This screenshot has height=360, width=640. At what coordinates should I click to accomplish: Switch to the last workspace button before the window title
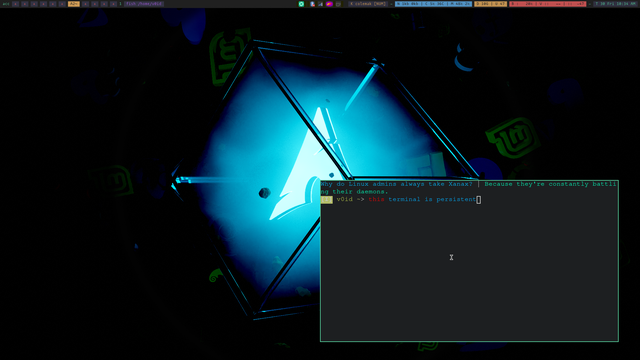pos(113,4)
